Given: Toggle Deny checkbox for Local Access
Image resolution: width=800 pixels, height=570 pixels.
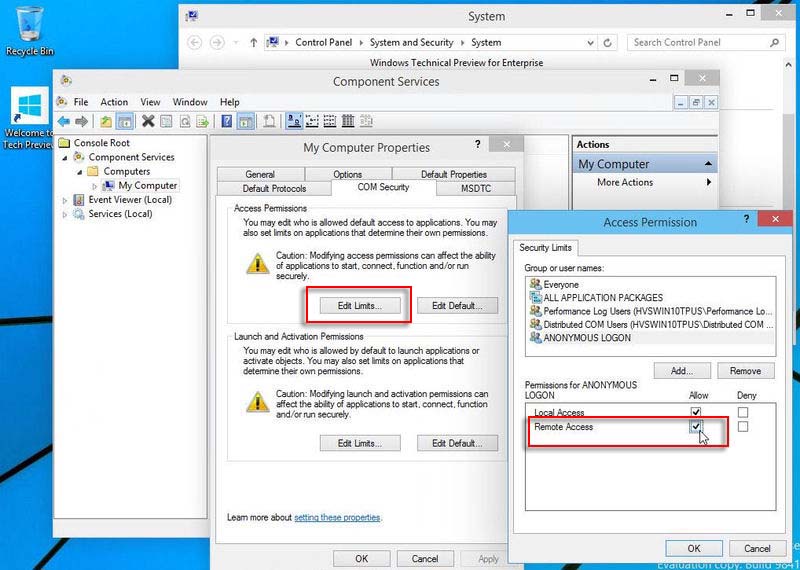Looking at the screenshot, I should (x=743, y=412).
